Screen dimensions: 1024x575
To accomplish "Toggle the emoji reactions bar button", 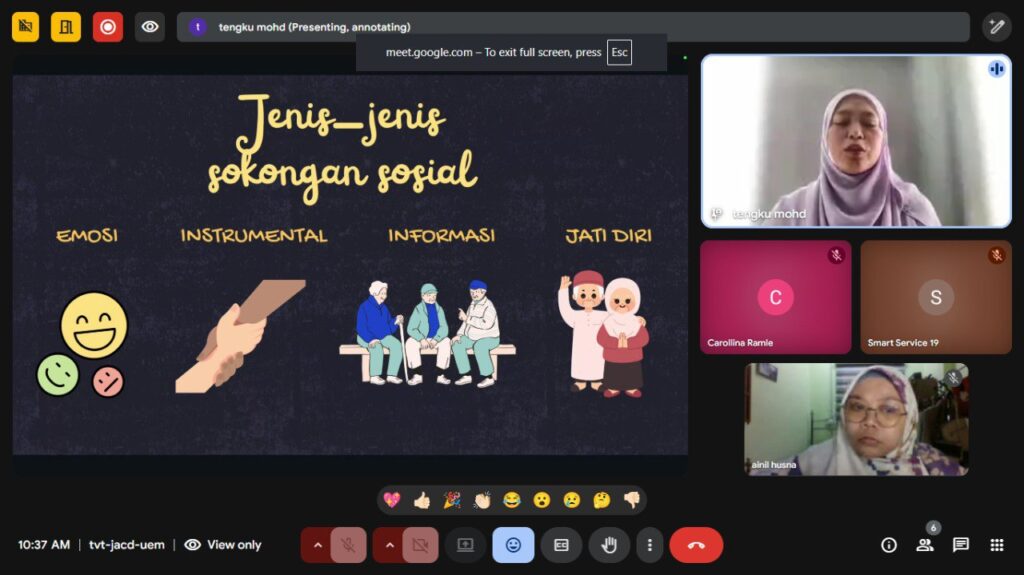I will coord(513,545).
